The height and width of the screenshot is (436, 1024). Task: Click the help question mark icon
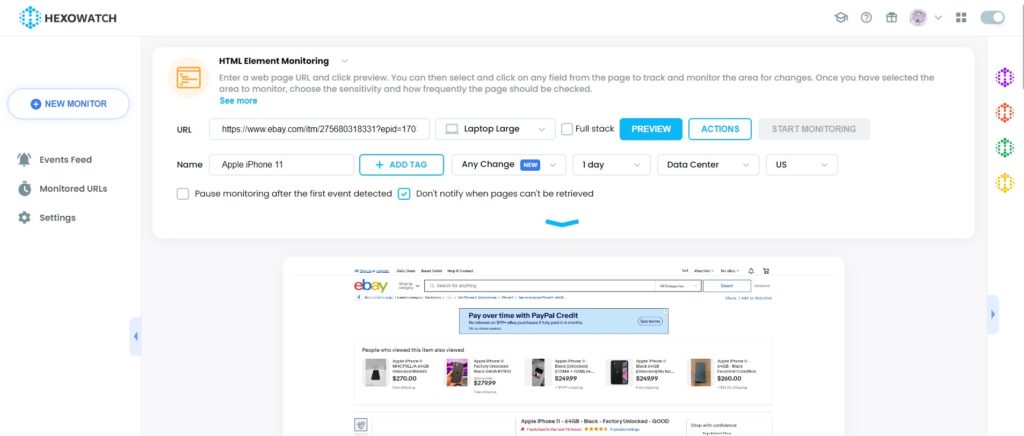coord(866,18)
